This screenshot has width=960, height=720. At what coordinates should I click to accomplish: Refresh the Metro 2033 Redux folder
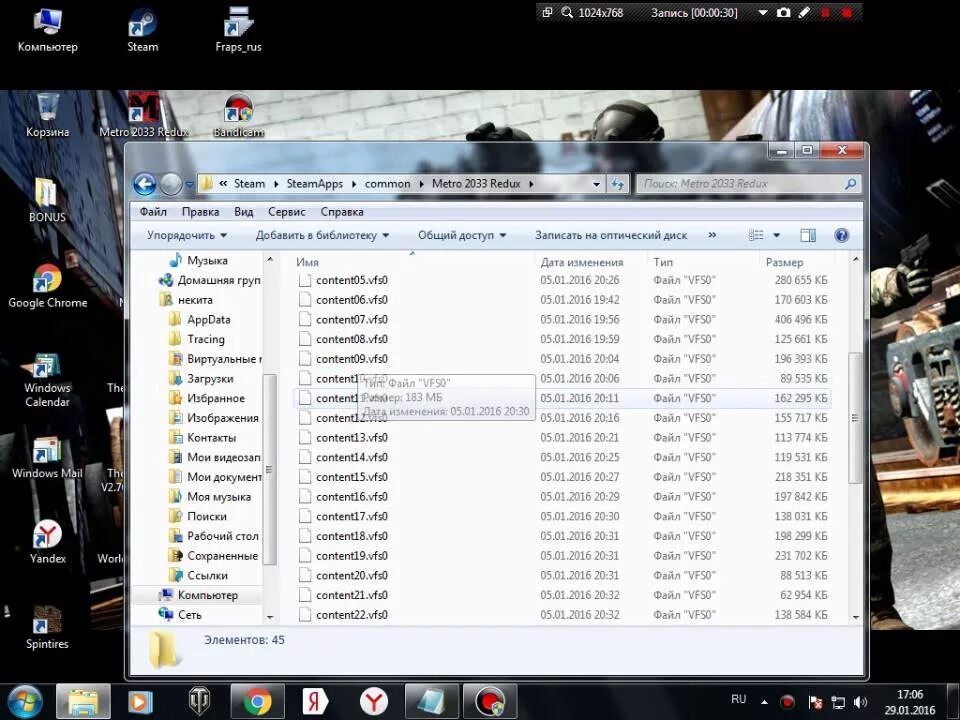[617, 184]
